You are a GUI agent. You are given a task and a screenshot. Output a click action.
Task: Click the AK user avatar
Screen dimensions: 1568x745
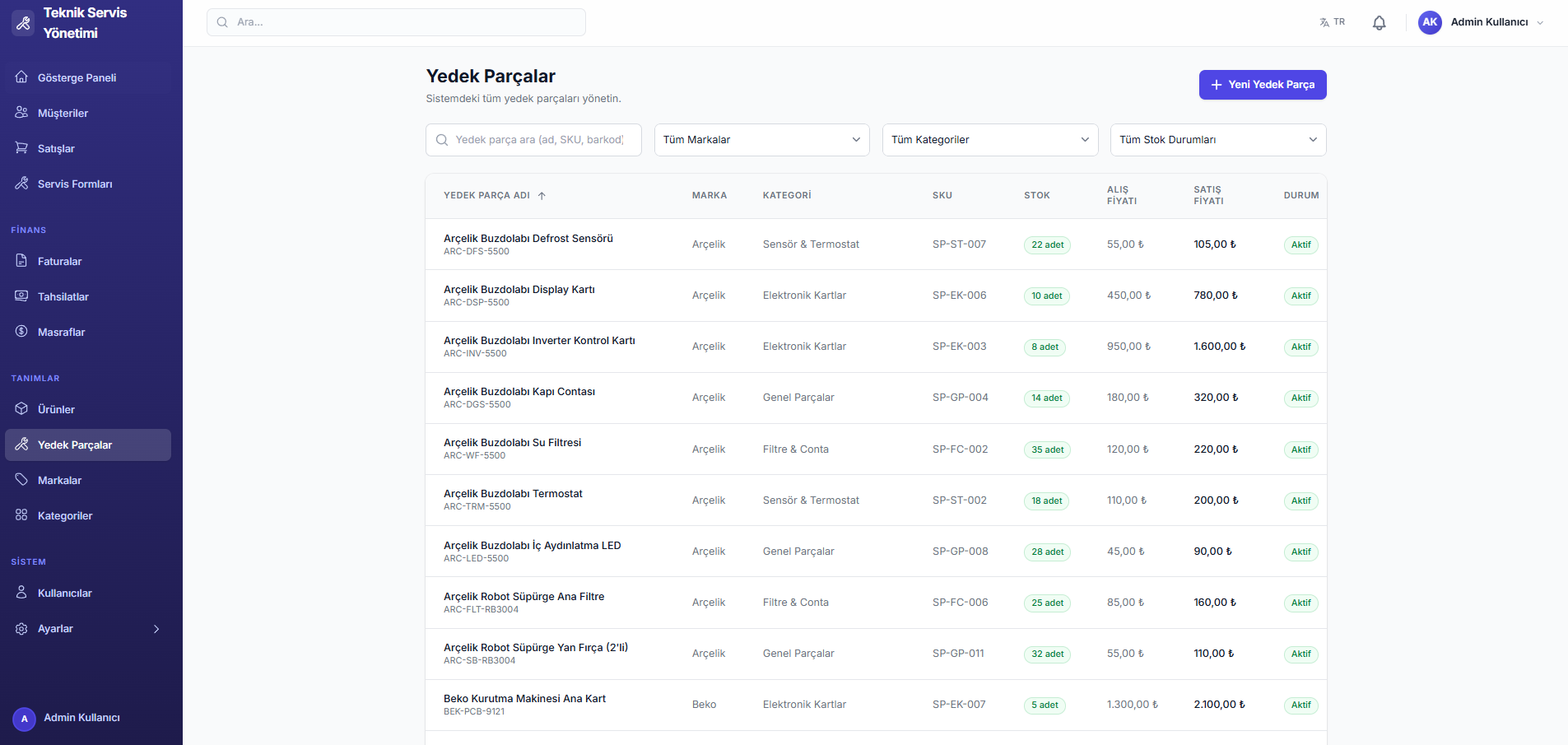click(x=1430, y=22)
